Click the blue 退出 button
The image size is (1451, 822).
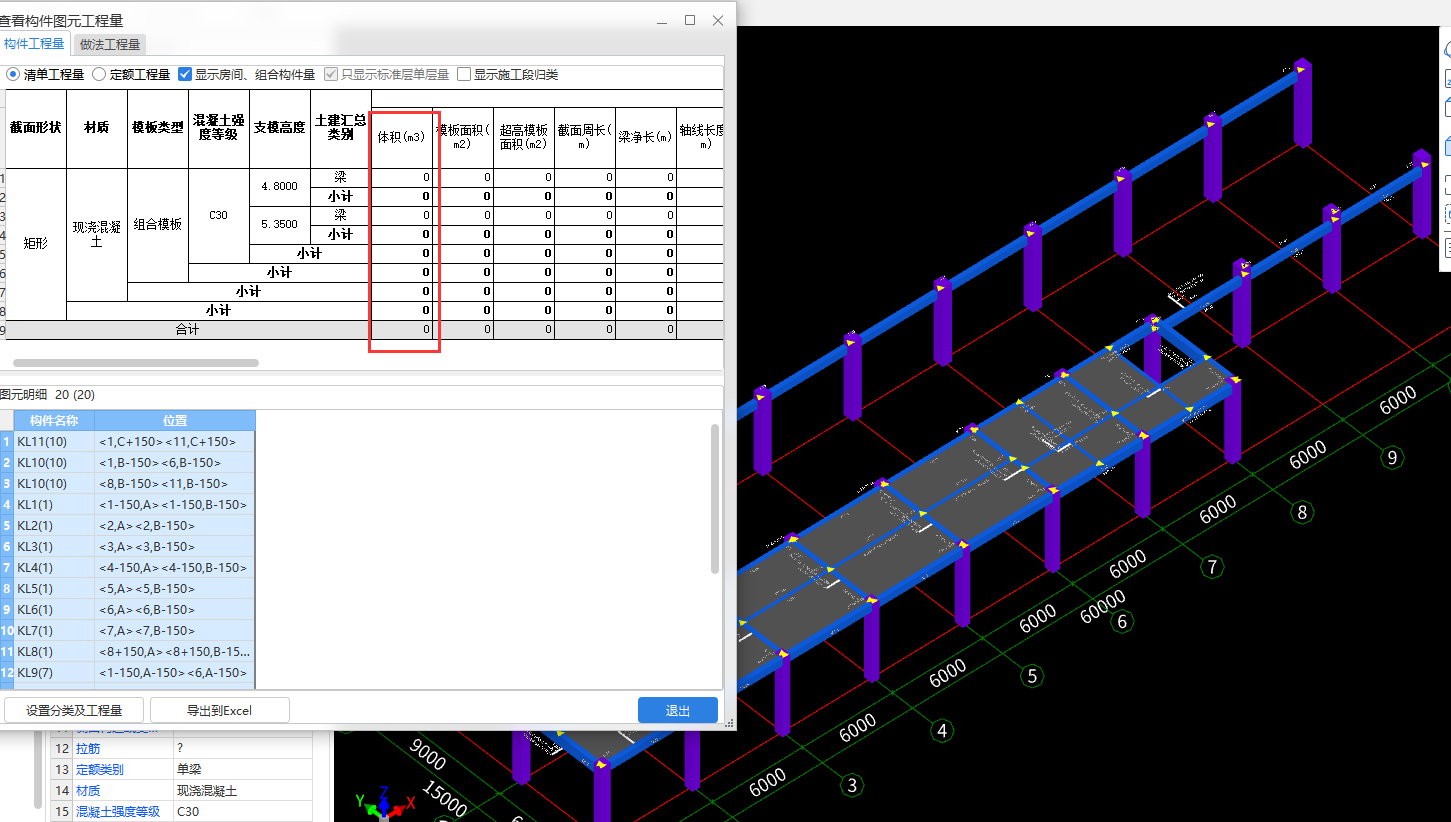pos(678,710)
